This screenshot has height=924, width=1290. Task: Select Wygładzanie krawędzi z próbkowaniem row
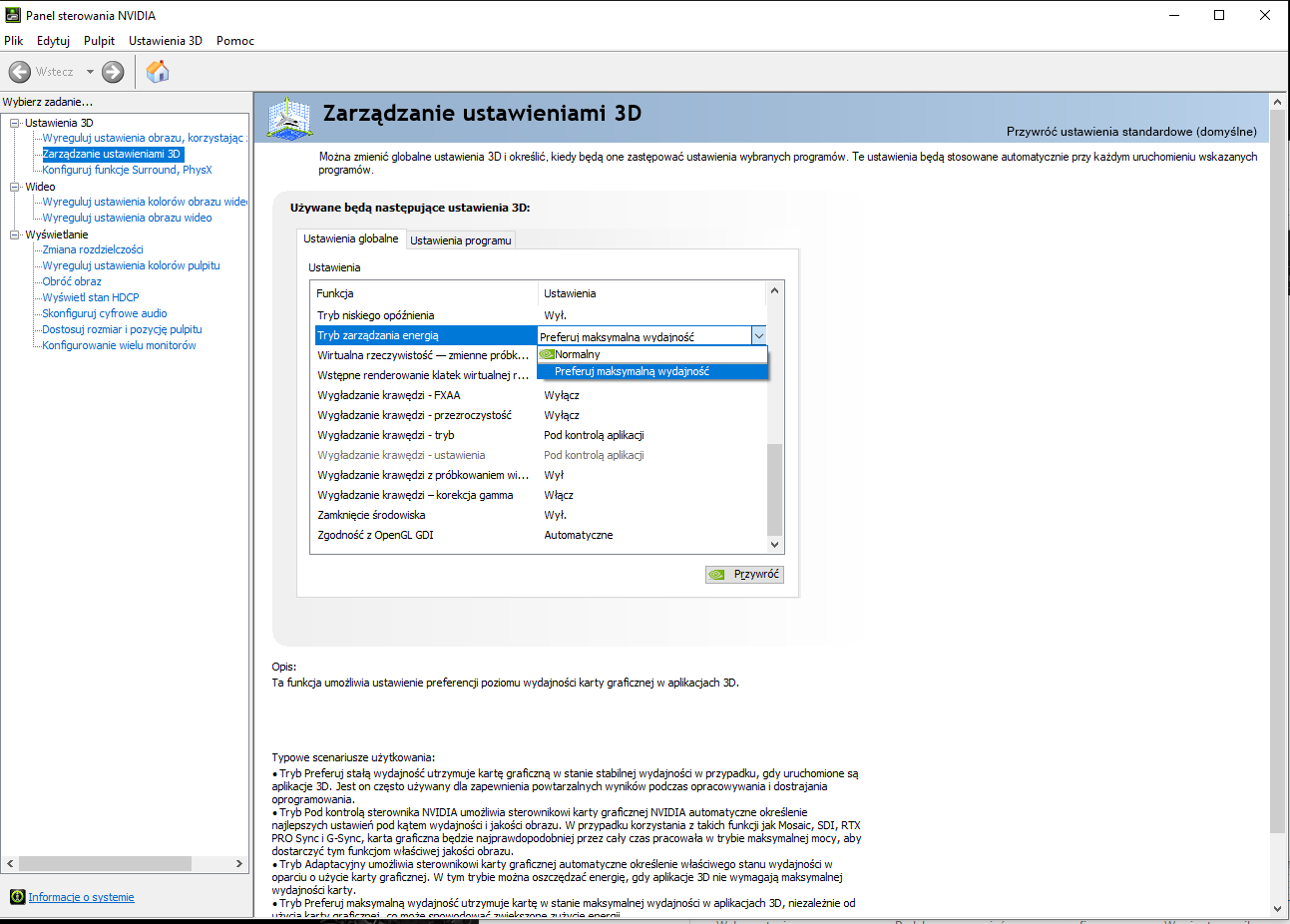tap(540, 475)
